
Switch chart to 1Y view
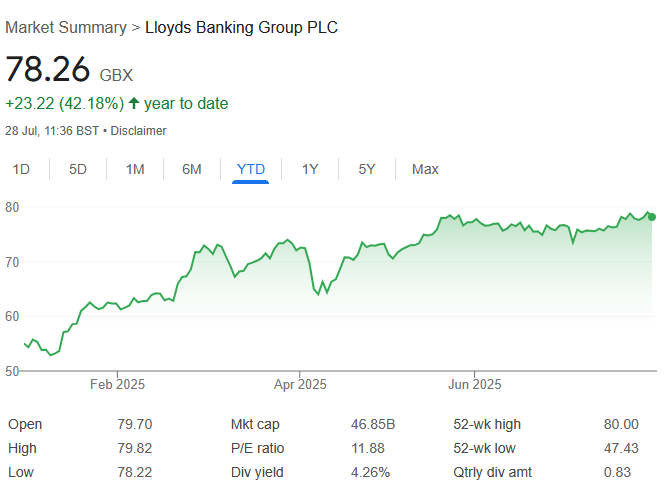[x=310, y=169]
